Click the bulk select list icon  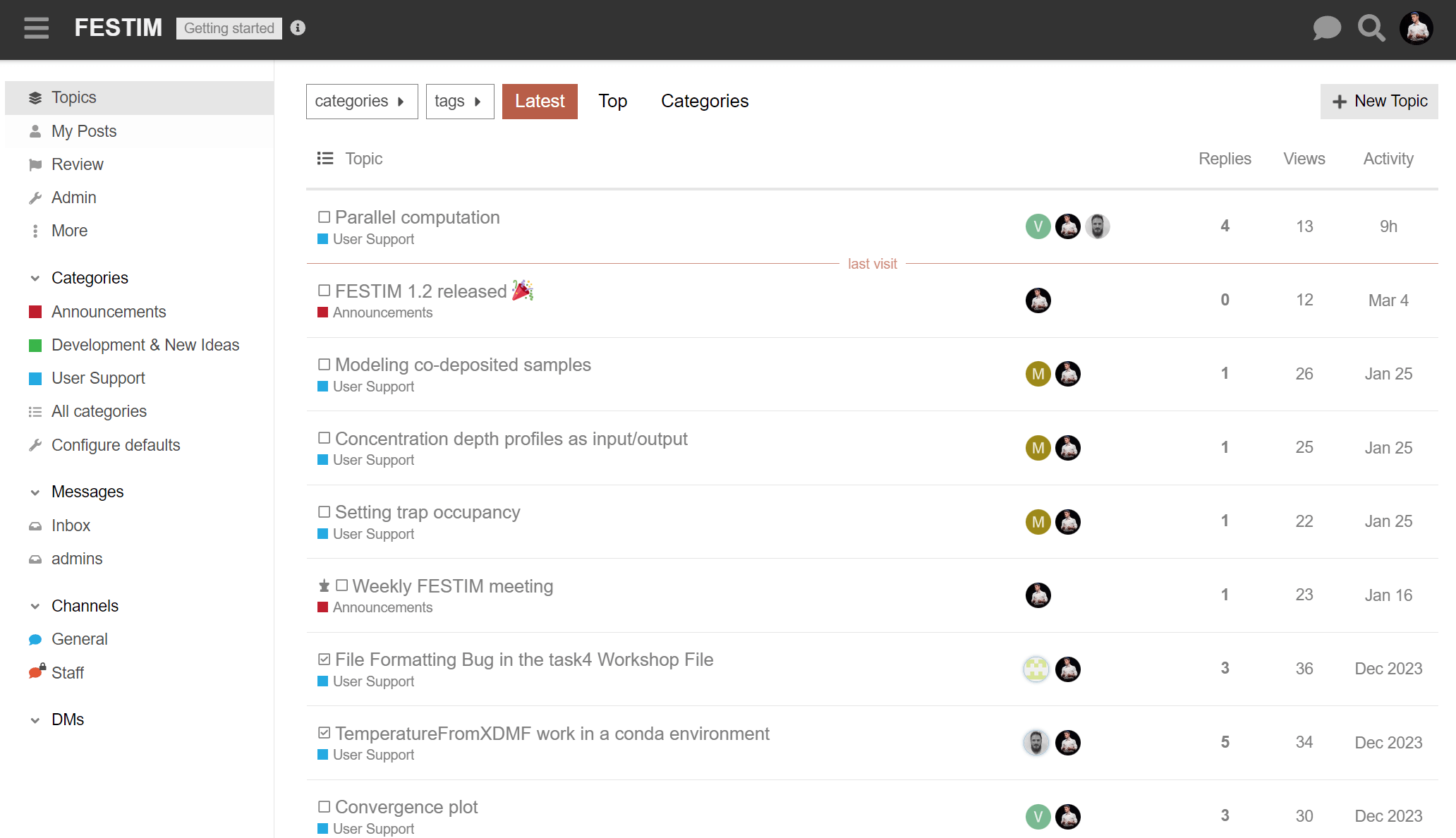coord(324,159)
